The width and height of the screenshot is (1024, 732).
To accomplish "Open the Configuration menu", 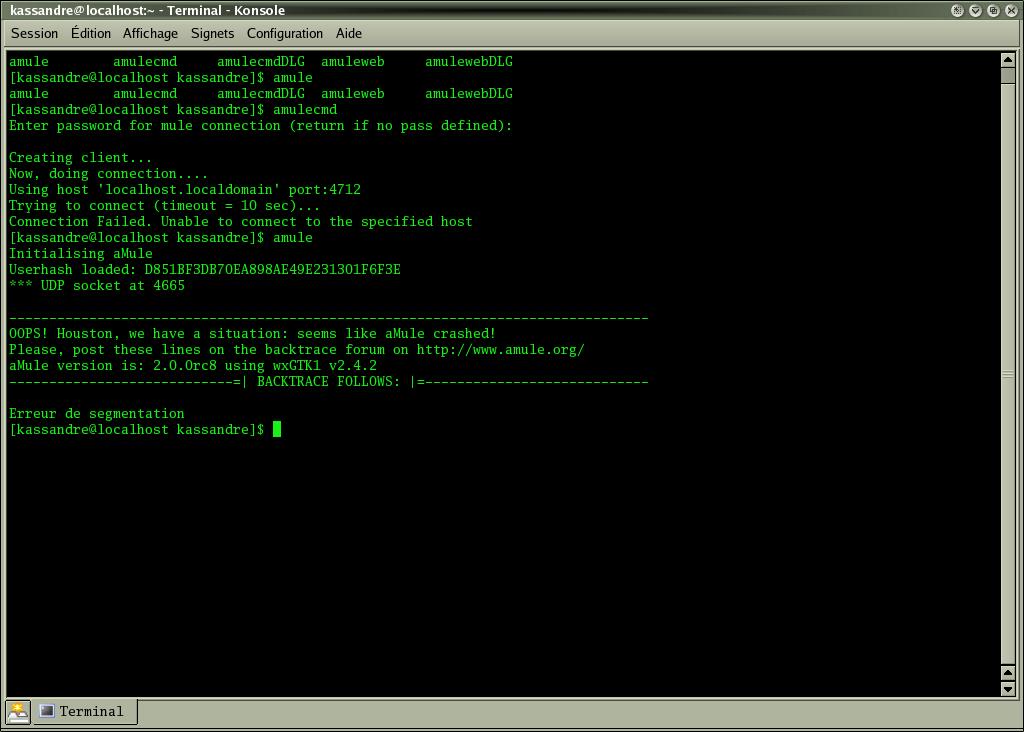I will pyautogui.click(x=285, y=33).
